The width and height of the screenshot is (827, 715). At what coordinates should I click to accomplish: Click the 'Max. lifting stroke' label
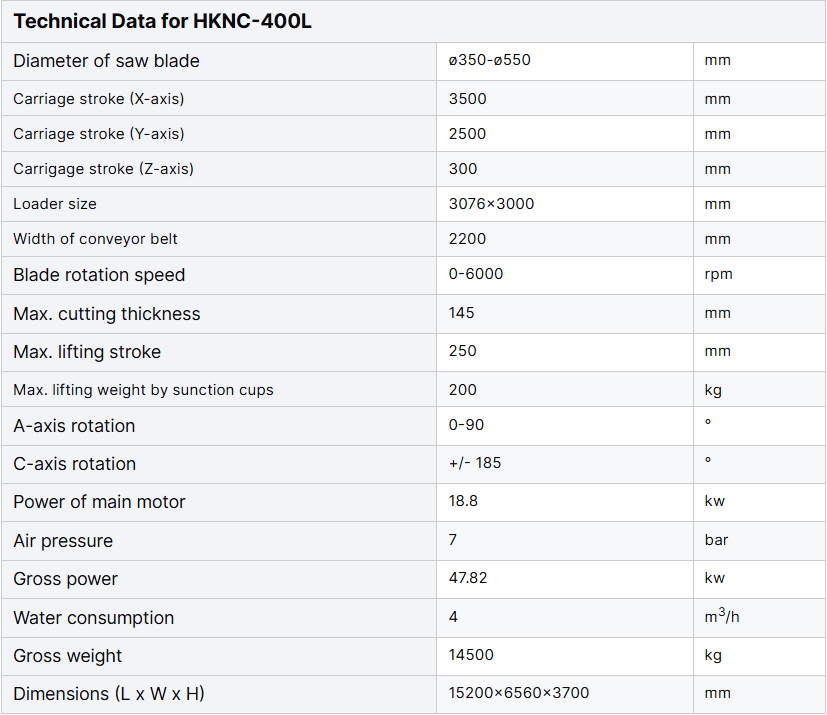coord(87,352)
